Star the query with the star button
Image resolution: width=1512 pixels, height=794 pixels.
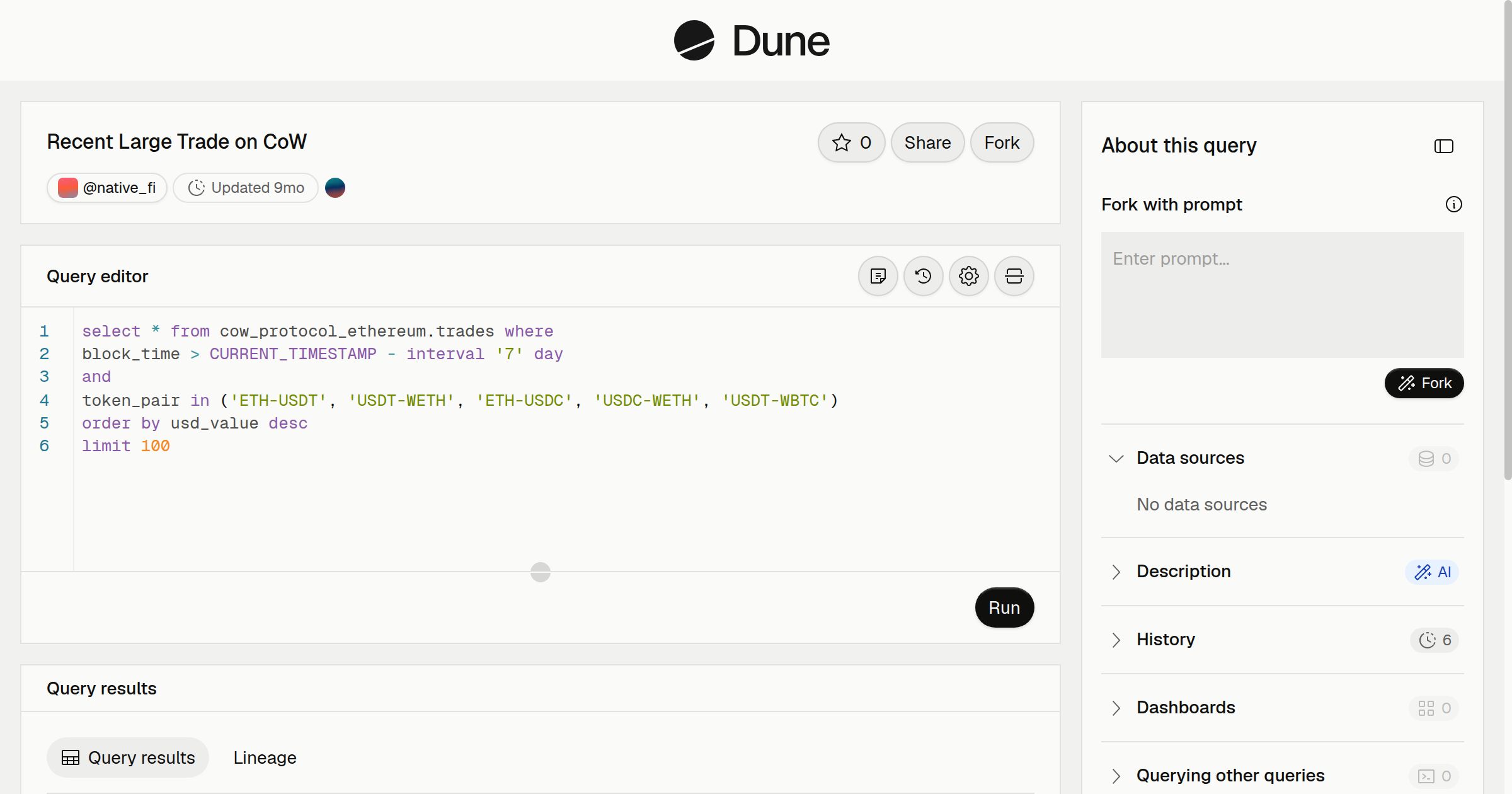click(x=851, y=142)
